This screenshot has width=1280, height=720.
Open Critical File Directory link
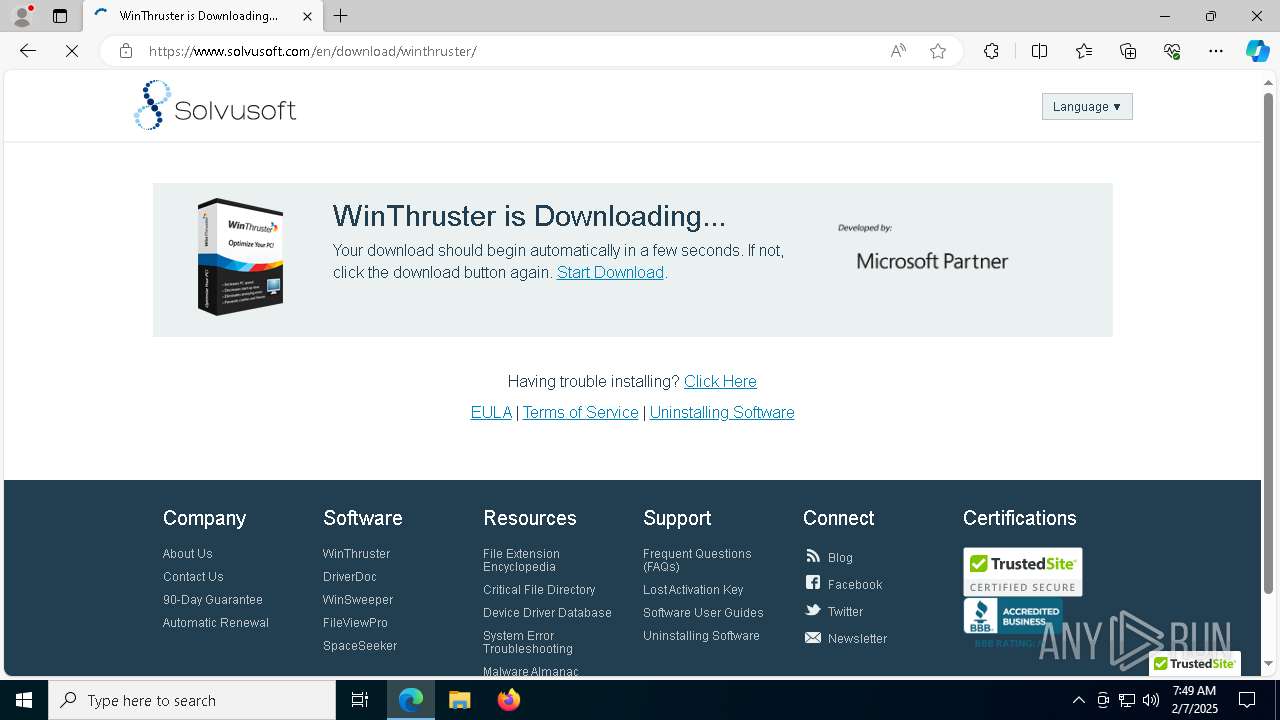539,590
